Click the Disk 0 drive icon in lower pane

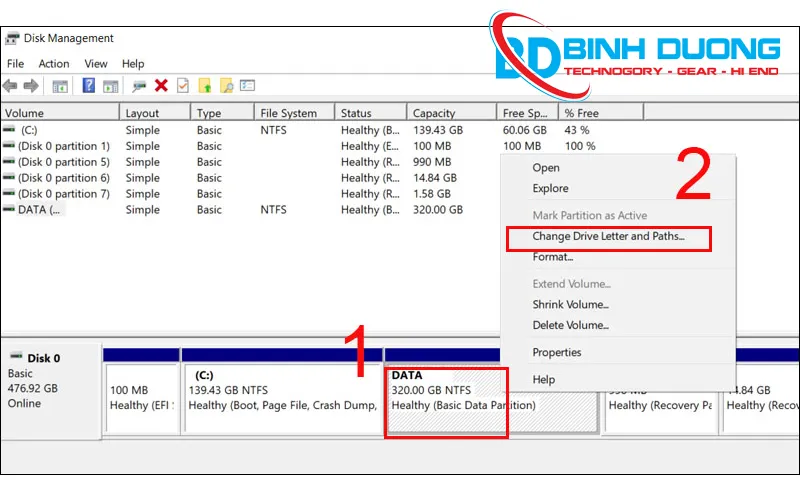tap(16, 356)
